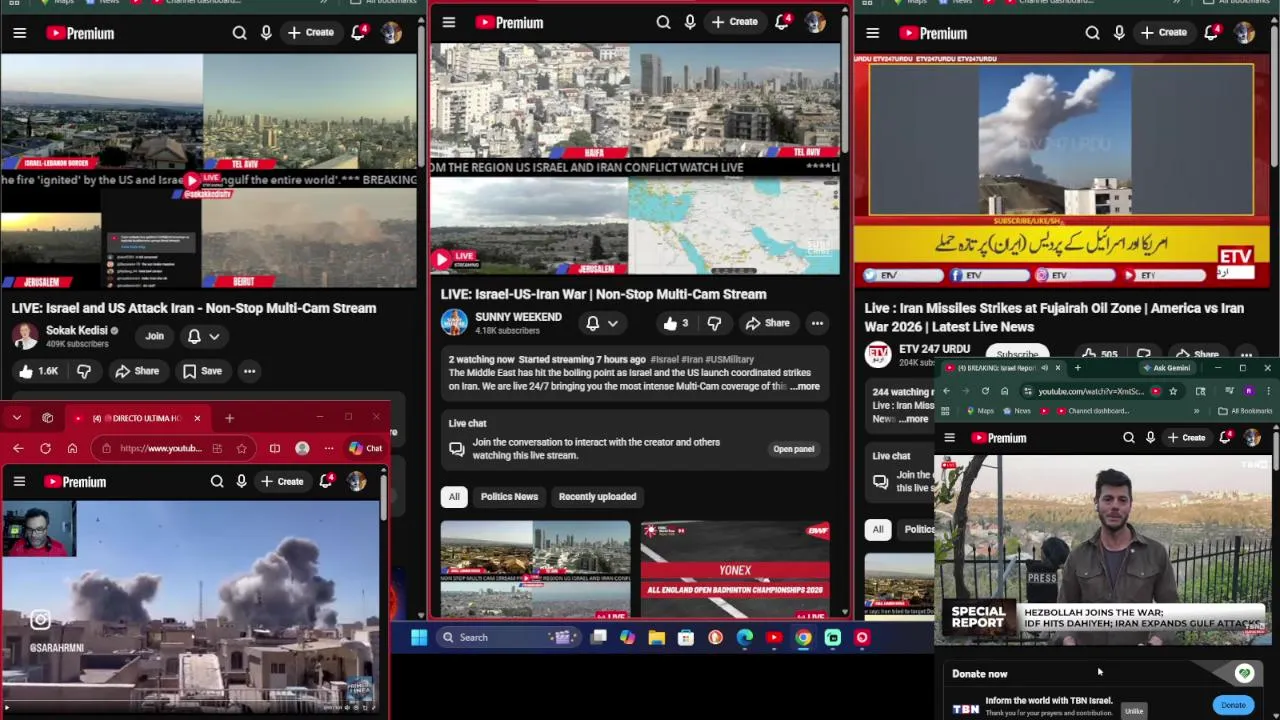Start voice search in Sokak Kedisi window
The image size is (1280, 720).
coord(266,33)
